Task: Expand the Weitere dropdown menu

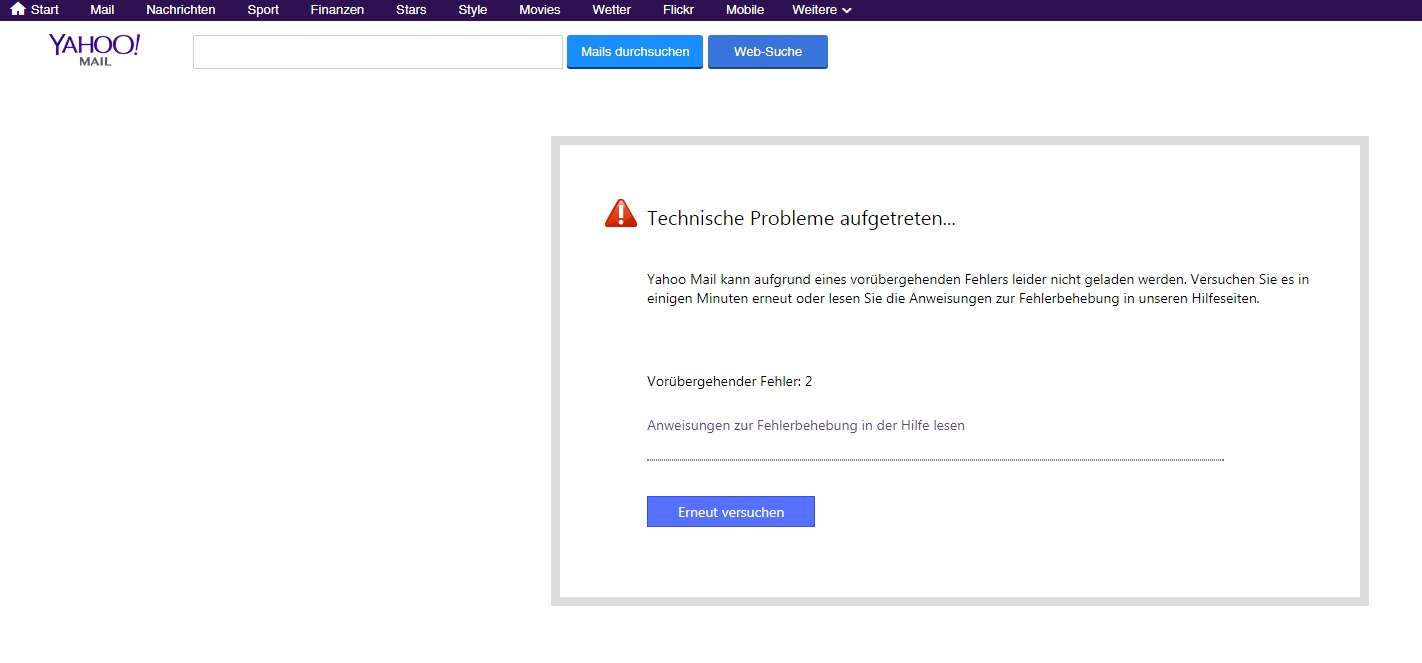Action: tap(822, 10)
